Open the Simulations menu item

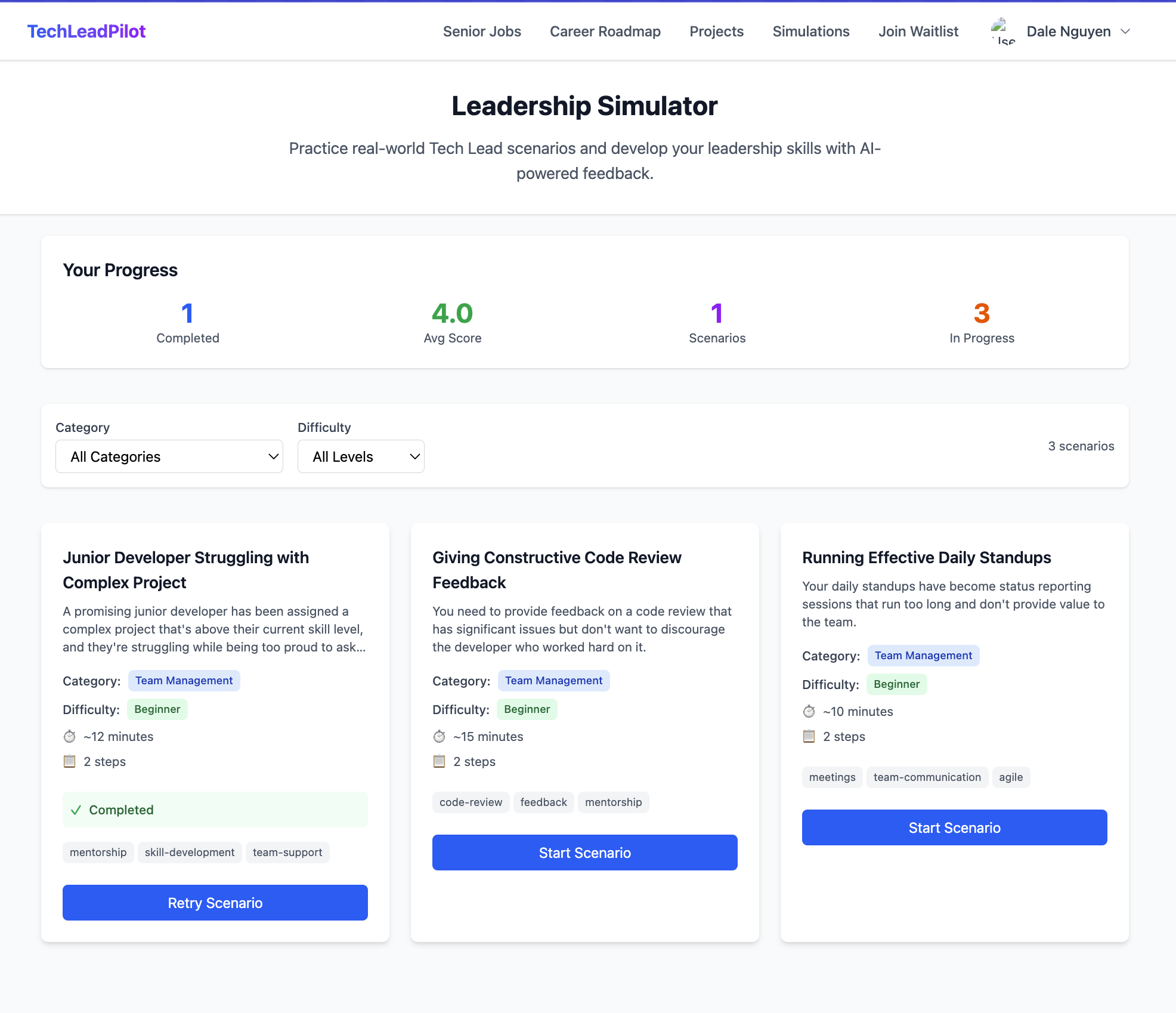point(811,31)
